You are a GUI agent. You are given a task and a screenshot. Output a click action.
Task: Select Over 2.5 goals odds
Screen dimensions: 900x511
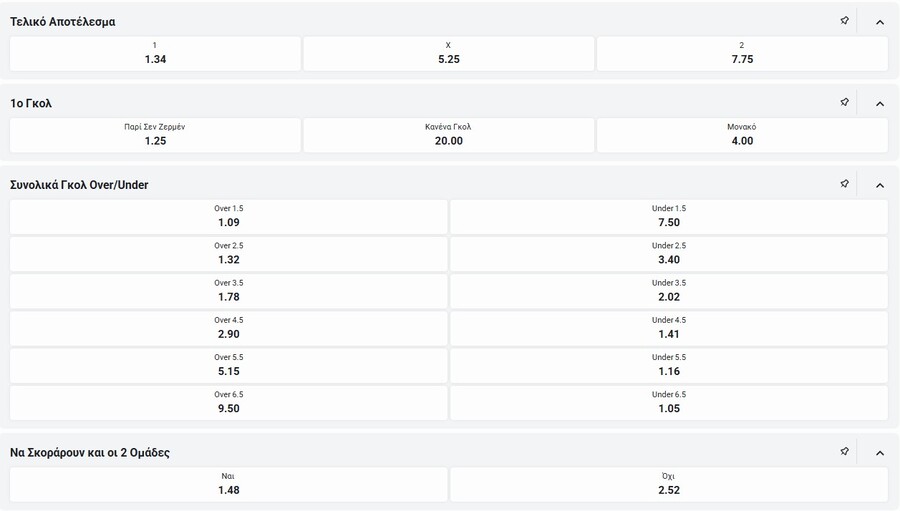pos(229,253)
